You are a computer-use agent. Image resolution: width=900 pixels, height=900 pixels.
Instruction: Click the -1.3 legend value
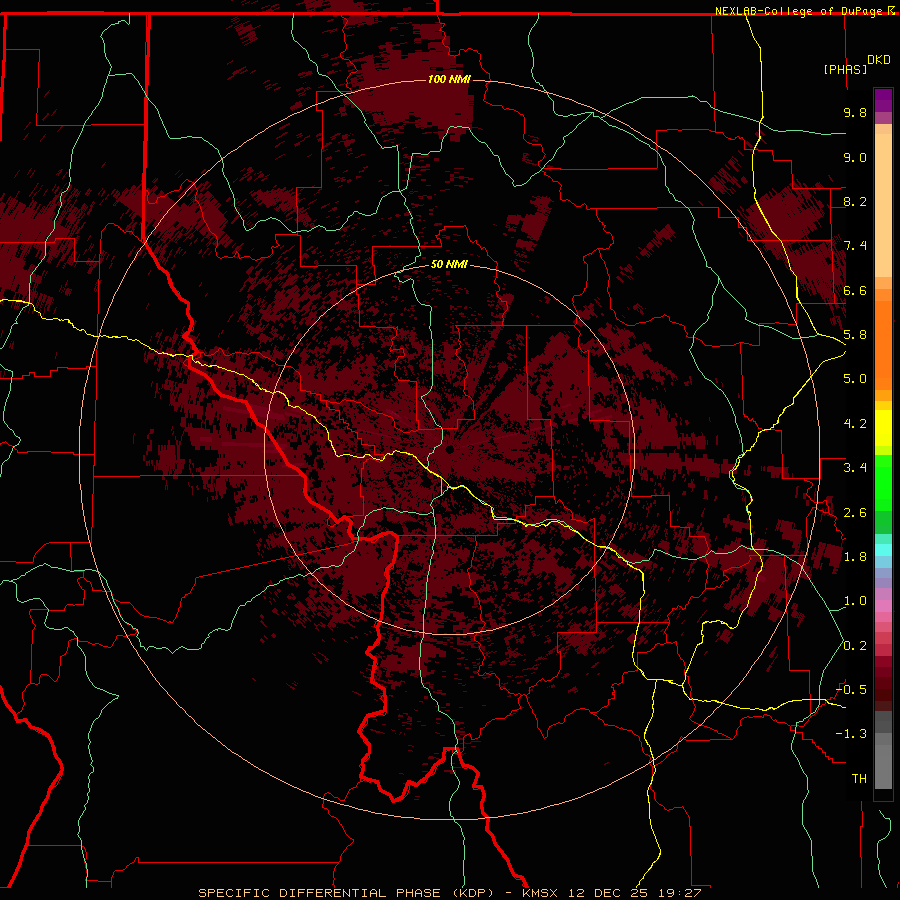pos(851,734)
